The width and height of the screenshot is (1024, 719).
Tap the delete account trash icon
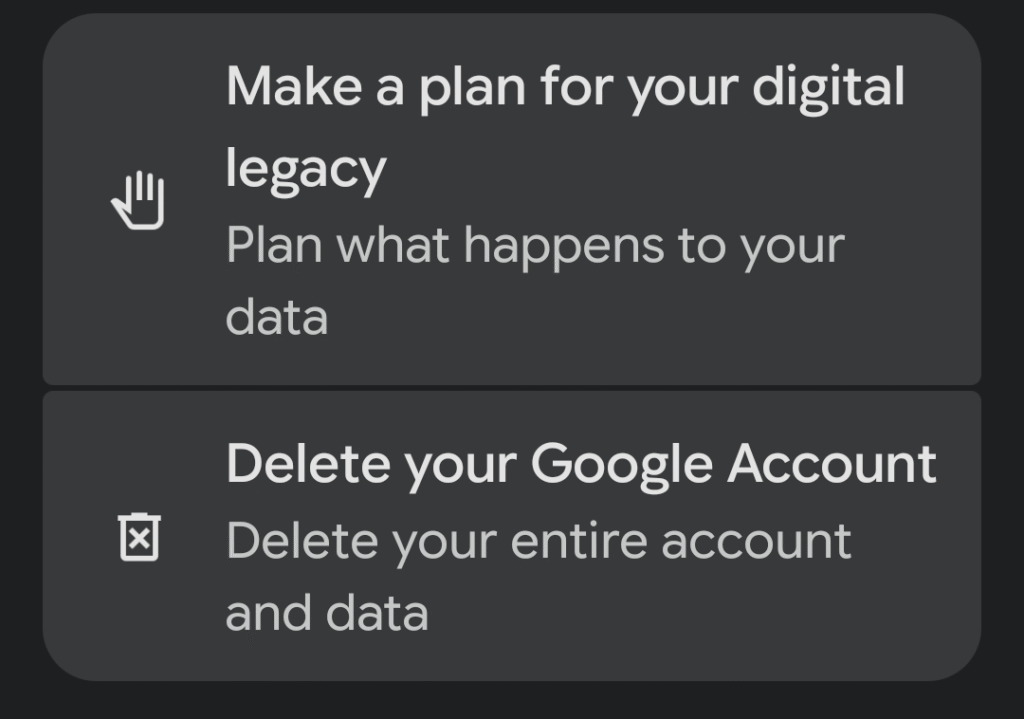coord(139,536)
